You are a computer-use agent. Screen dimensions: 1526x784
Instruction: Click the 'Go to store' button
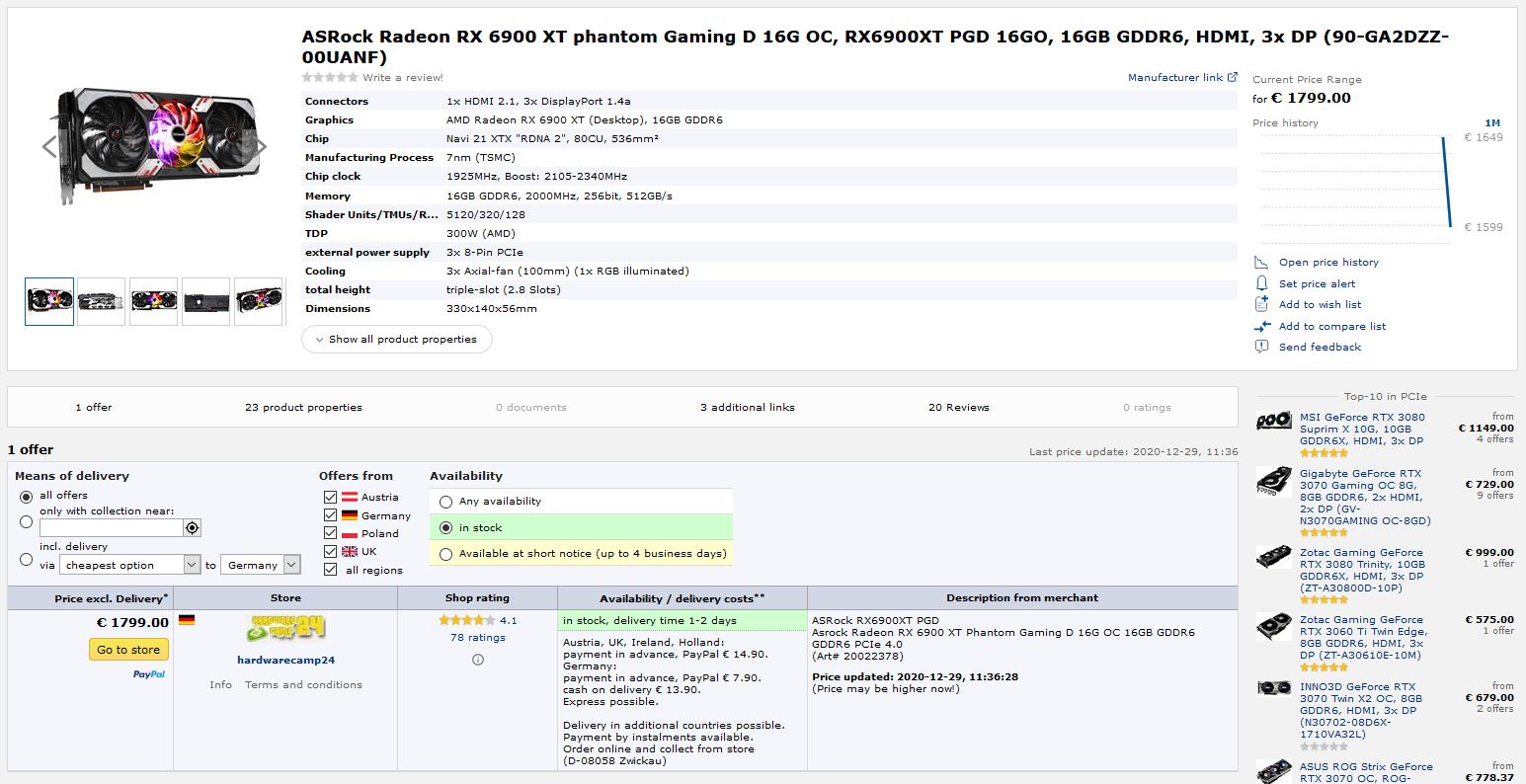(x=128, y=650)
